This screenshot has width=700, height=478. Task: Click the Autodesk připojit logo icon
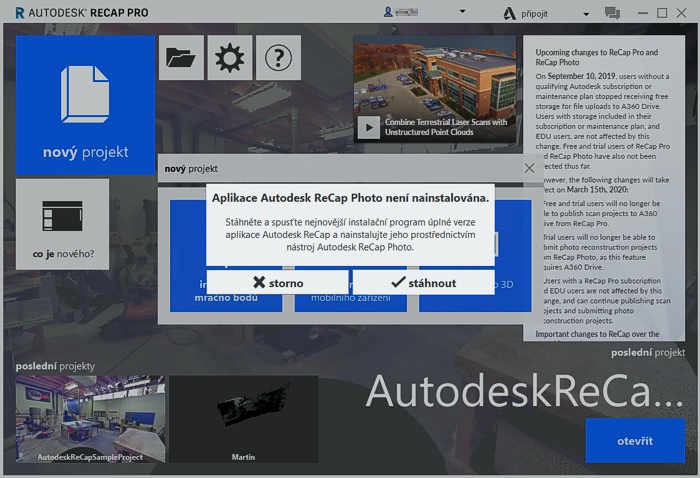point(509,14)
